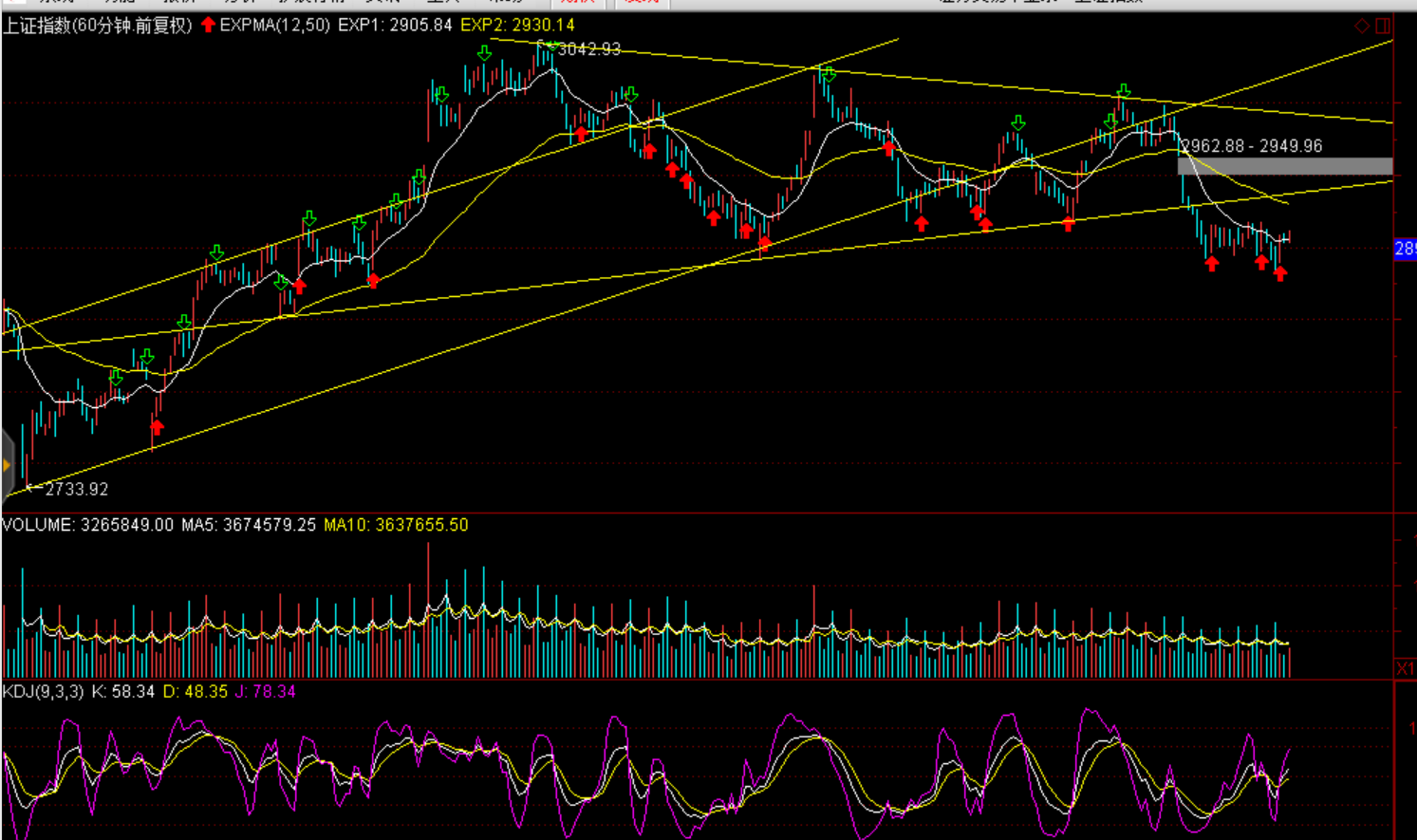This screenshot has height=840, width=1417.
Task: Click the split-panel icon at chart top-right
Action: [x=1383, y=26]
